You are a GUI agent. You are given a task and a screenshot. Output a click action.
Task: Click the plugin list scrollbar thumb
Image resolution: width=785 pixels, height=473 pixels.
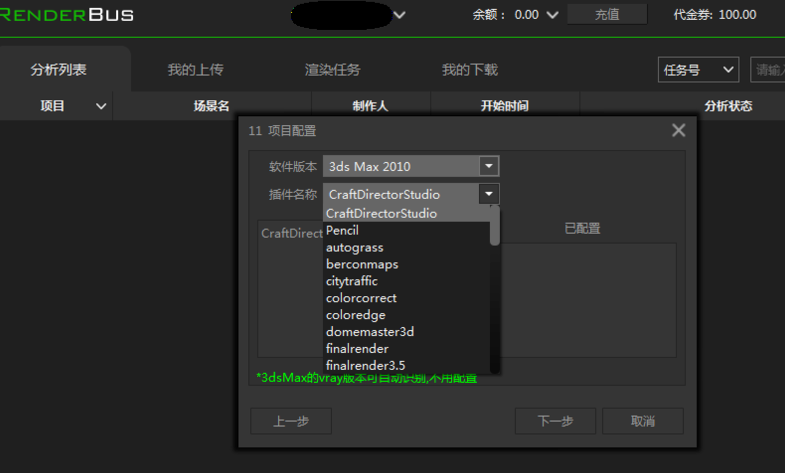click(x=495, y=226)
